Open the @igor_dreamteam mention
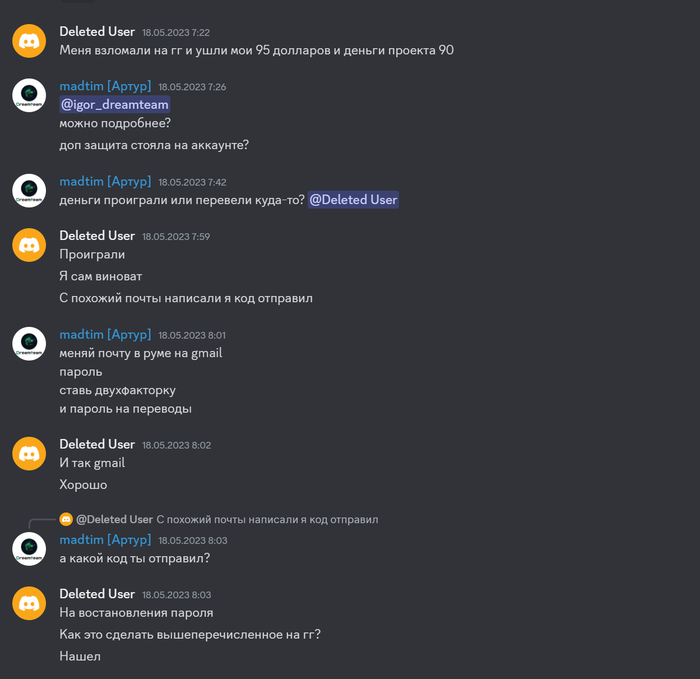 (x=115, y=104)
